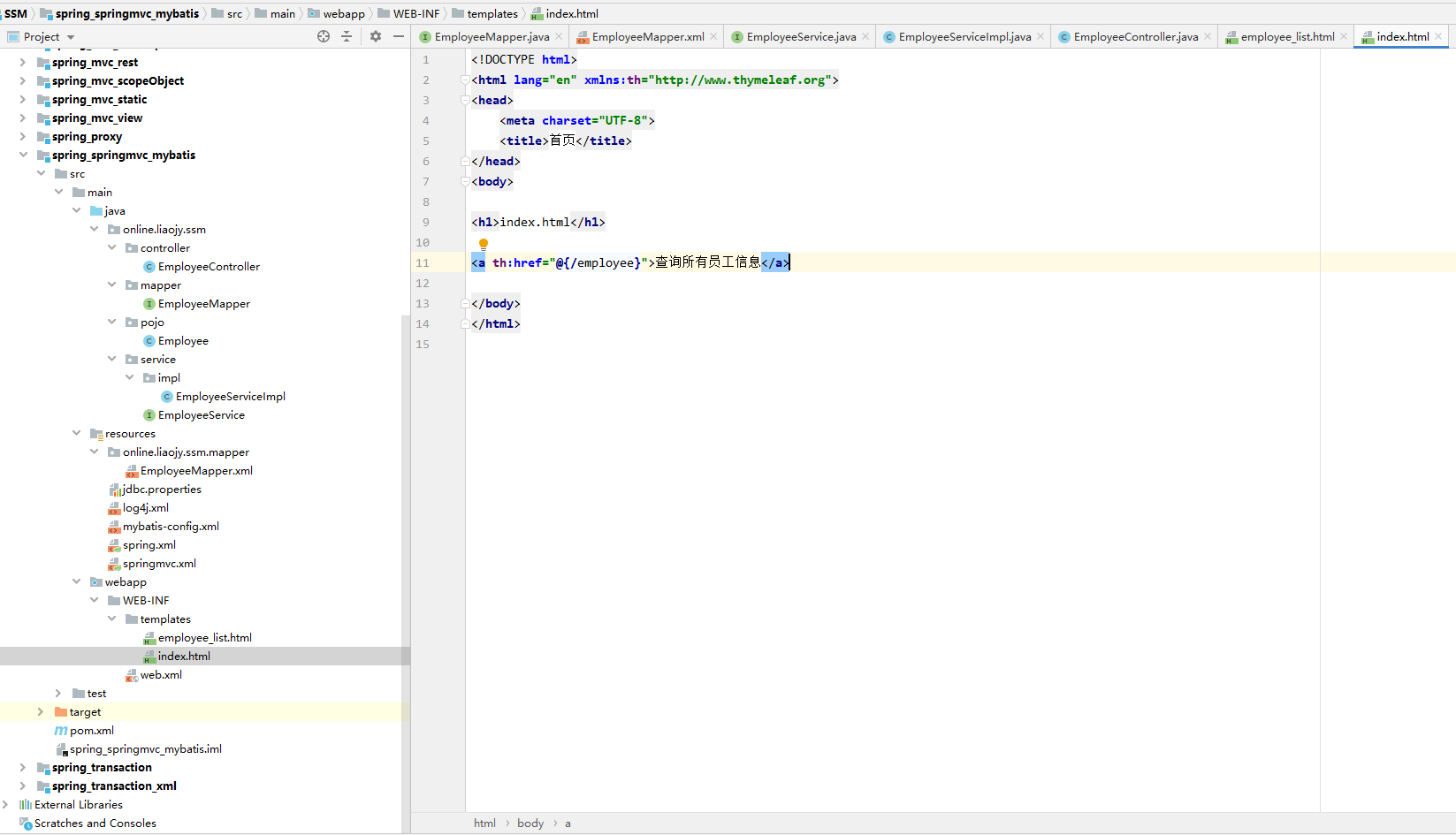This screenshot has width=1456, height=835.
Task: Expand the spring_proxy module
Action: tap(23, 136)
